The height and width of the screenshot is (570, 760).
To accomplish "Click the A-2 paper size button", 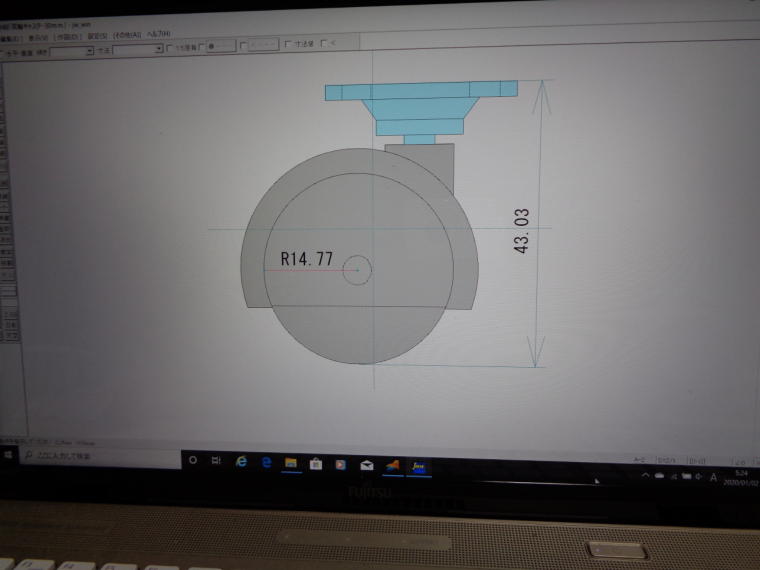I will (640, 459).
